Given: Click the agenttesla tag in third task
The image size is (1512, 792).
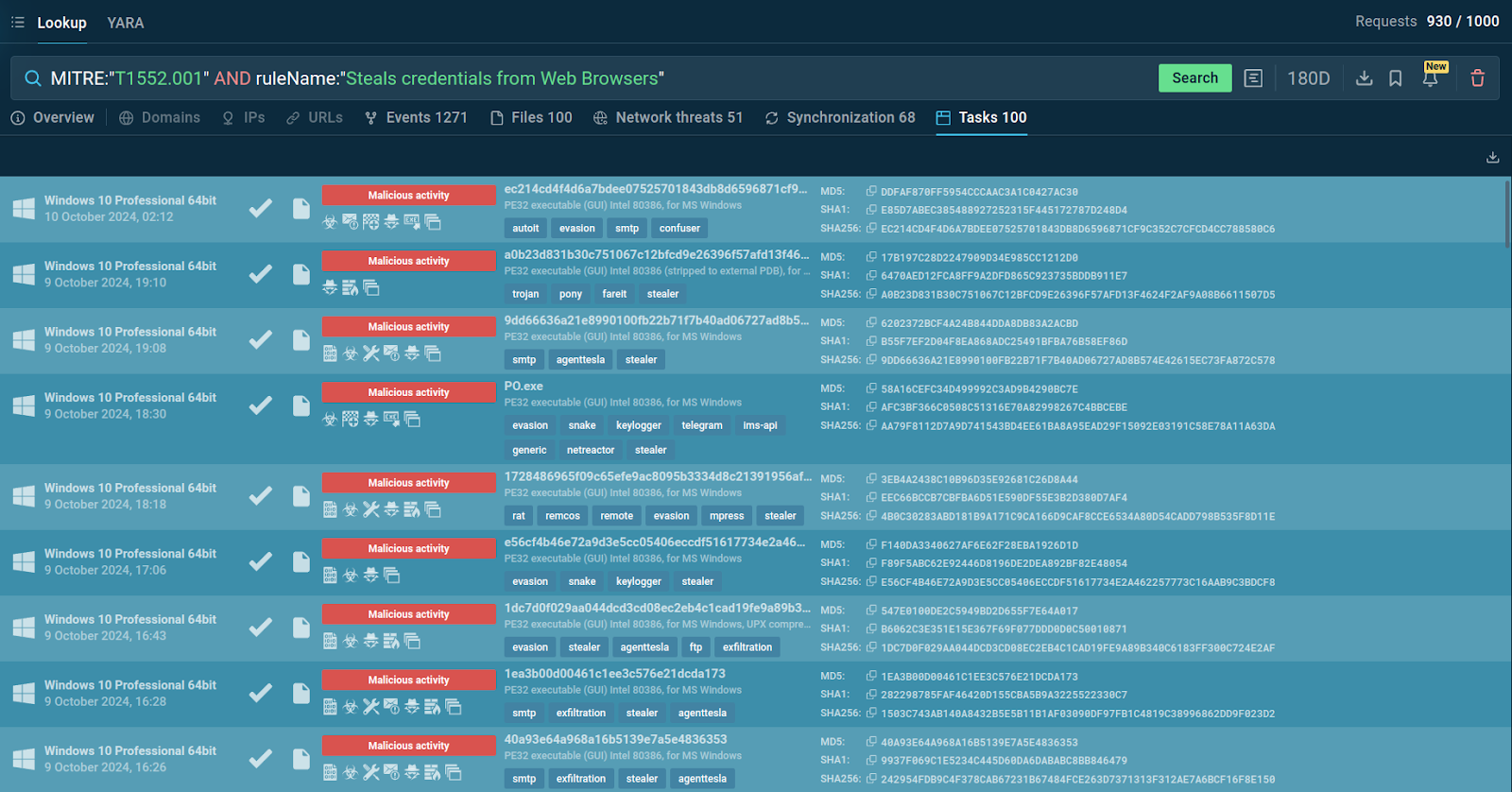Looking at the screenshot, I should tap(580, 360).
